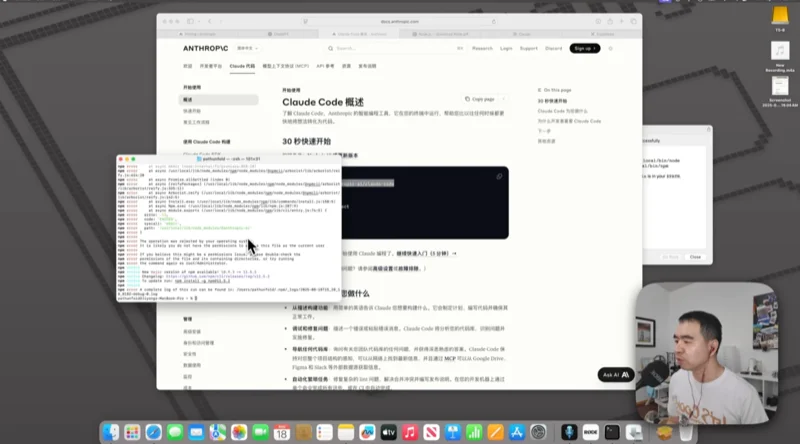The height and width of the screenshot is (444, 800).
Task: Open the App Store from the Dock
Action: point(517,433)
